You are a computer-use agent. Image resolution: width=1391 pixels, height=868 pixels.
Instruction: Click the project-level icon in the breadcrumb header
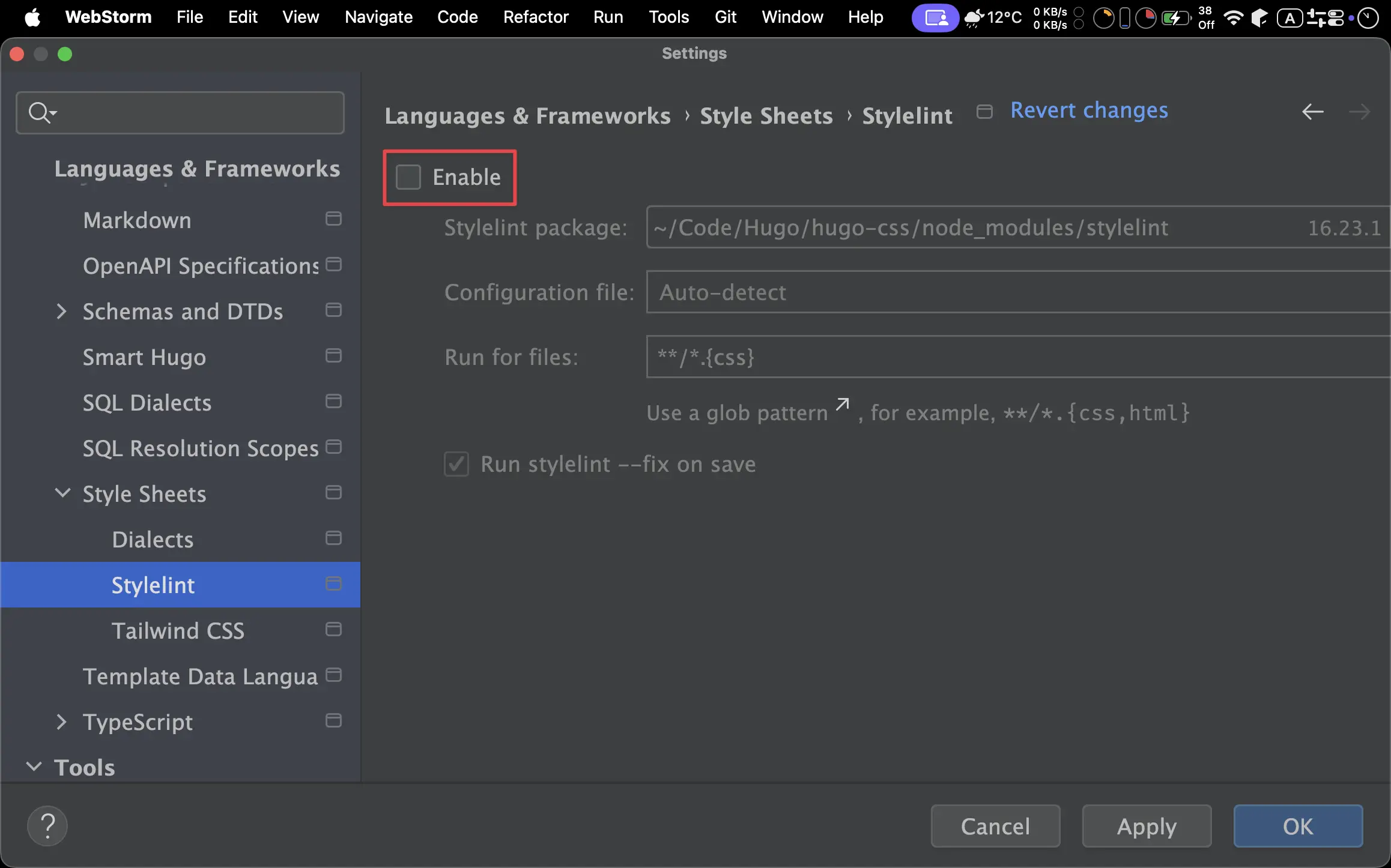(984, 112)
